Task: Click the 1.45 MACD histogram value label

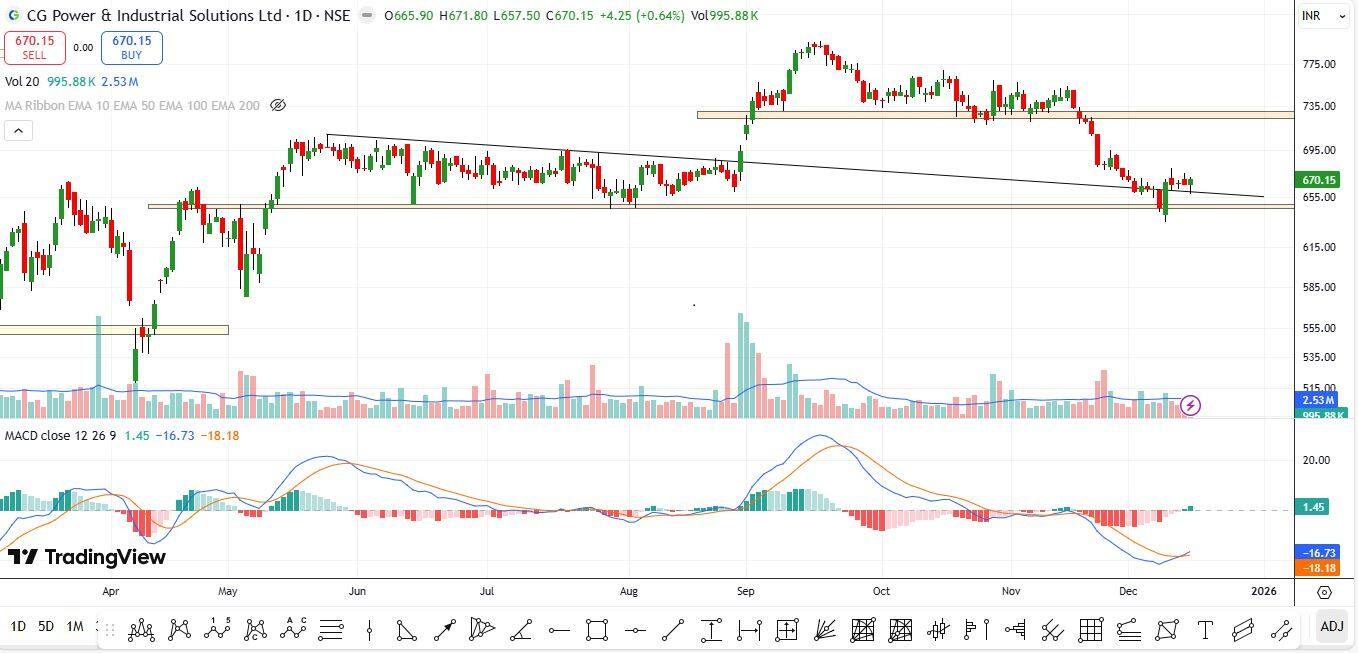Action: 1314,507
